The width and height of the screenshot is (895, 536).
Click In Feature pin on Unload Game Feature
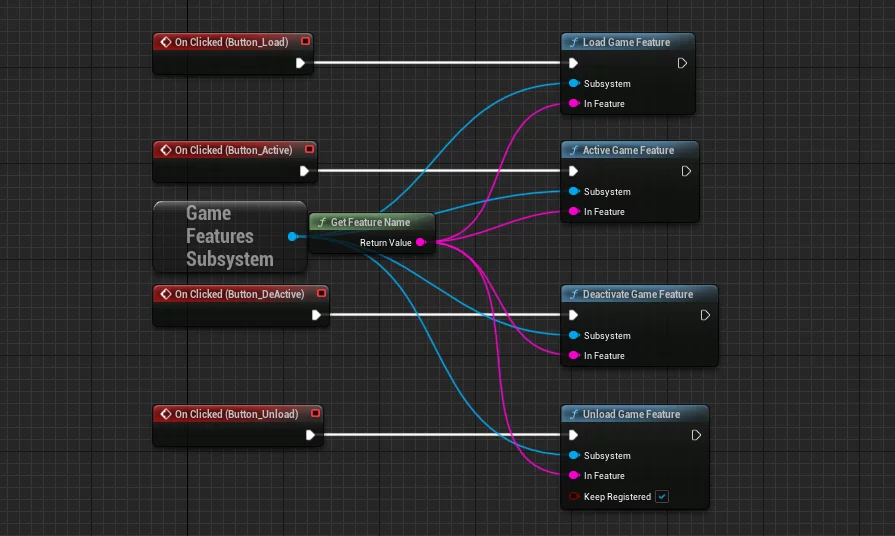pos(574,476)
